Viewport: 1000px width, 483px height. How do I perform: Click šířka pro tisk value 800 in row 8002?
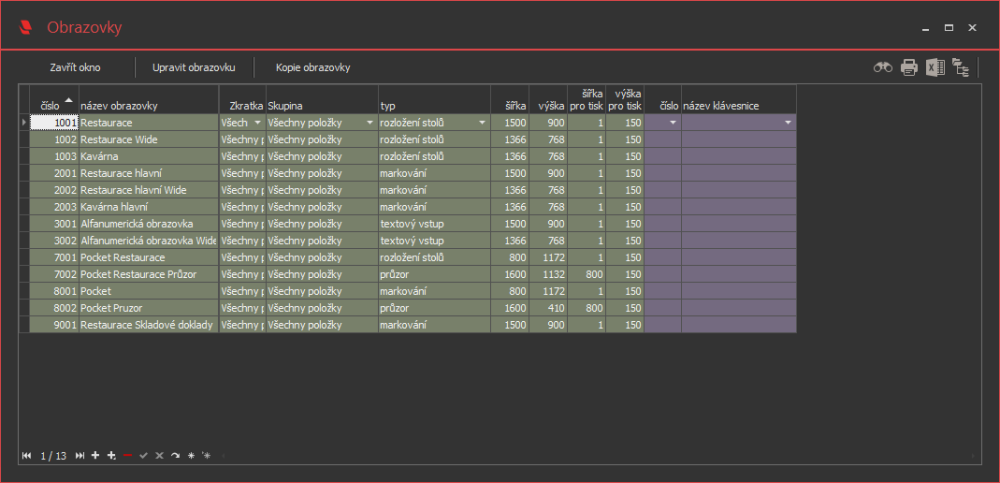coord(587,308)
